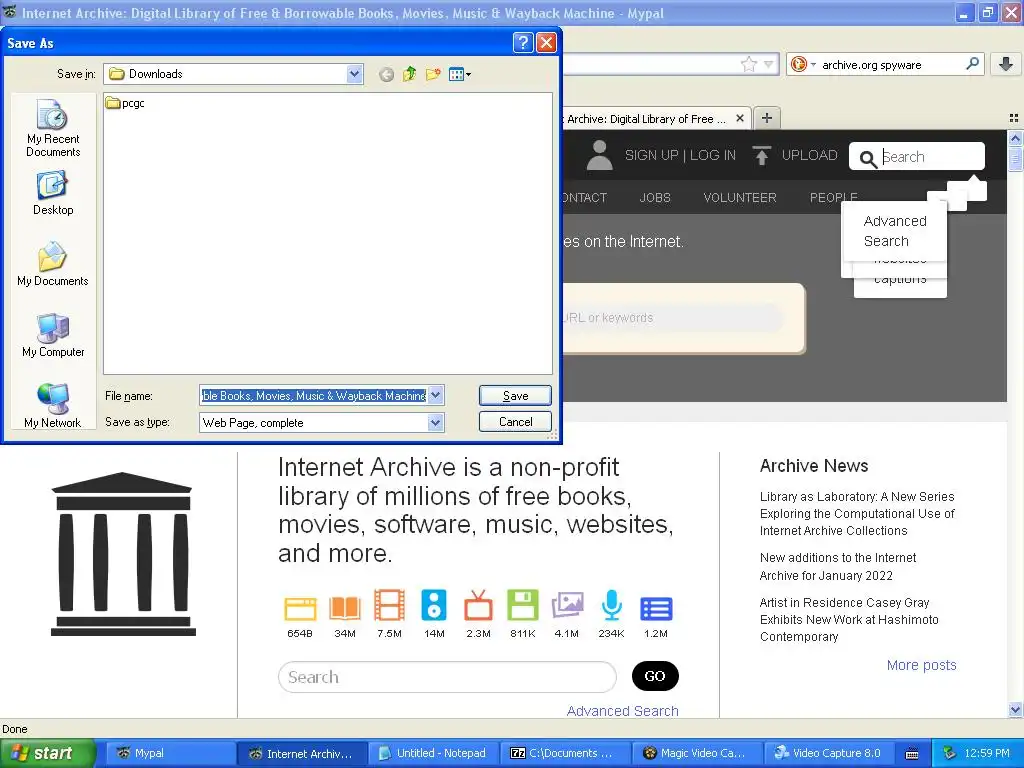Image resolution: width=1024 pixels, height=768 pixels.
Task: Click the upload arrow icon
Action: pos(761,155)
